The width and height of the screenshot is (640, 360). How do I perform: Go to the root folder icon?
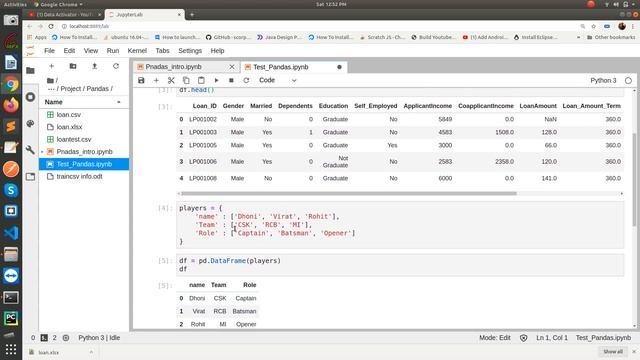[51, 80]
